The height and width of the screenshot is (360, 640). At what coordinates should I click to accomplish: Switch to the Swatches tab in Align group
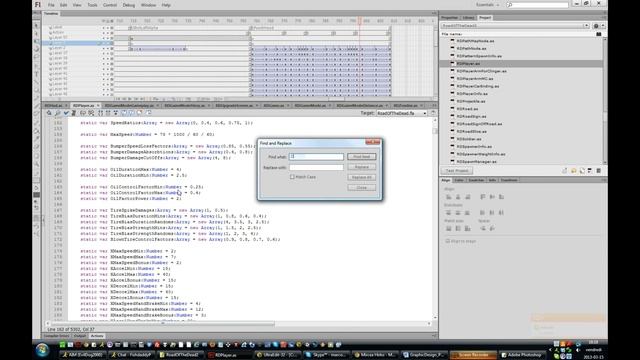point(476,180)
